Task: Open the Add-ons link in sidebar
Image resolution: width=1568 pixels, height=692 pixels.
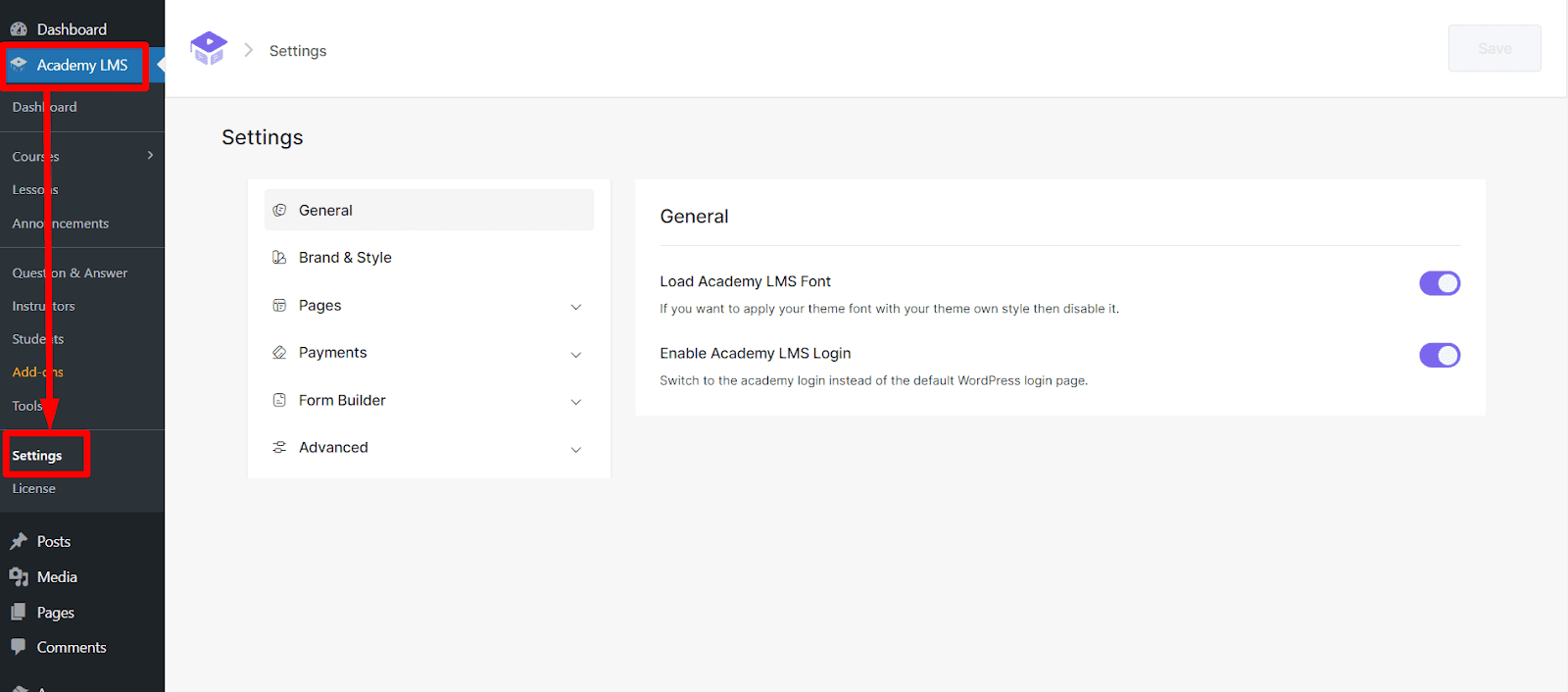Action: pyautogui.click(x=37, y=372)
